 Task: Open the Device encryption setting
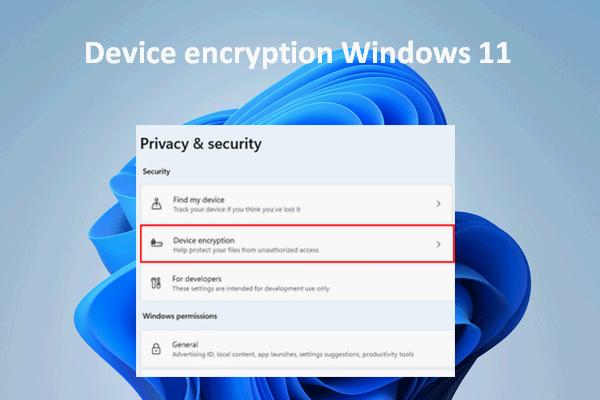pyautogui.click(x=297, y=244)
